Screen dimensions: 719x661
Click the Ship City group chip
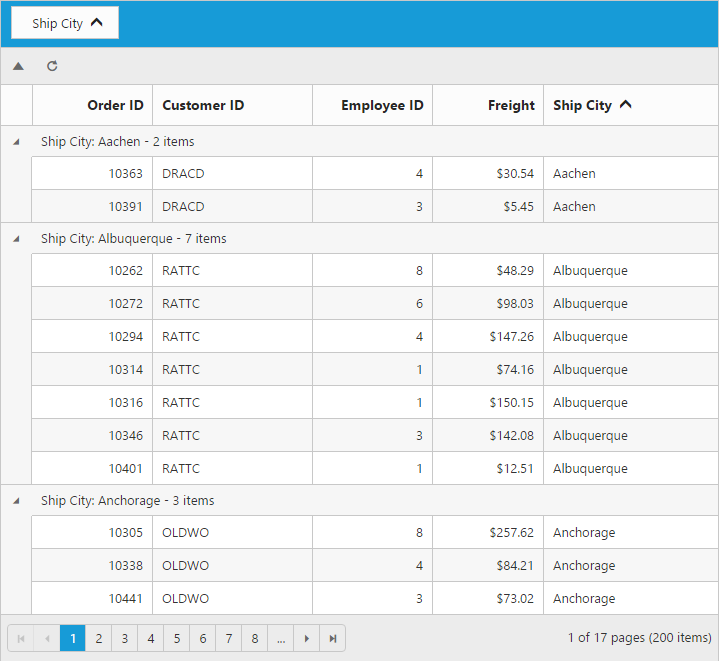65,23
